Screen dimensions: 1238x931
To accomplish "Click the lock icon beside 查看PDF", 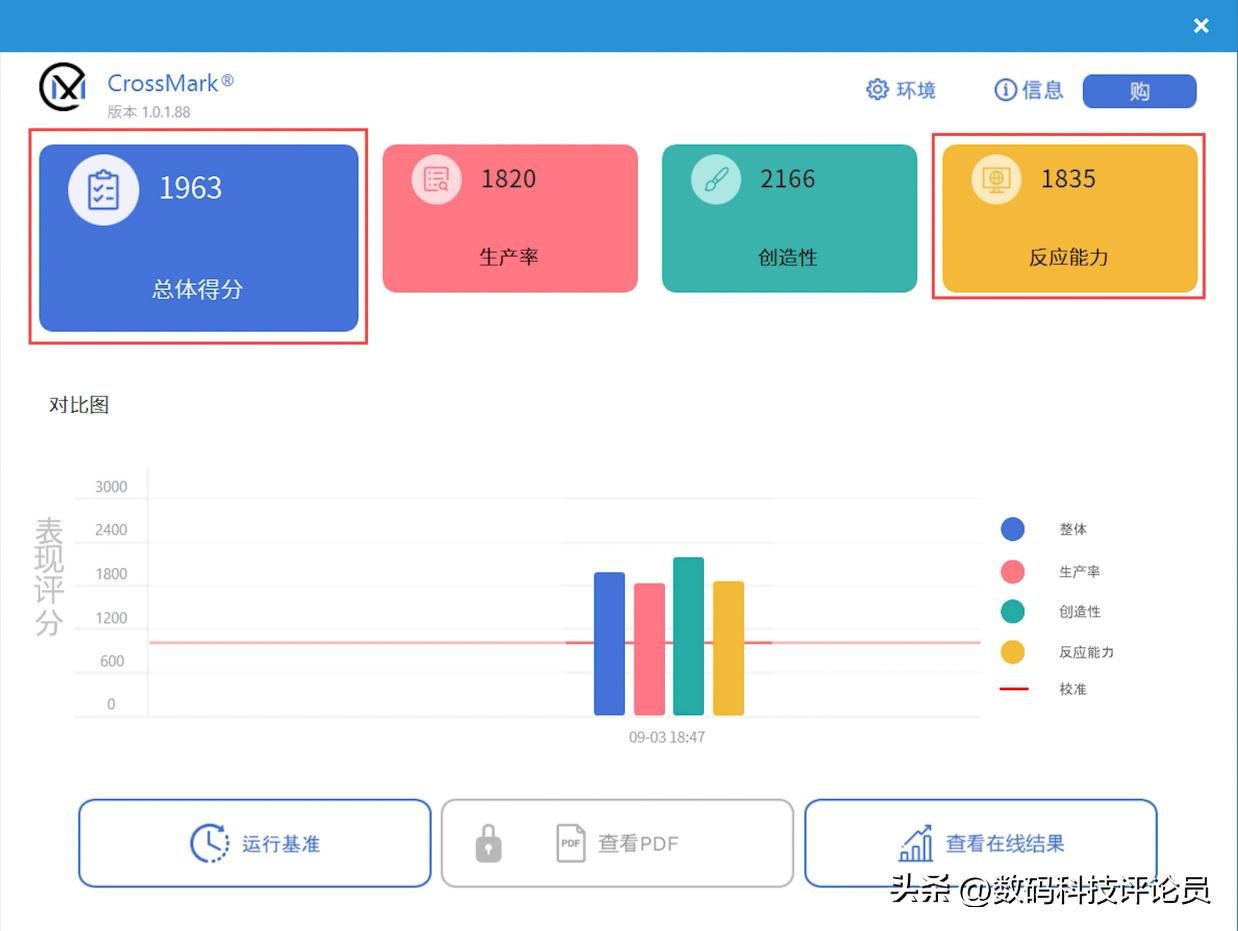I will (487, 843).
